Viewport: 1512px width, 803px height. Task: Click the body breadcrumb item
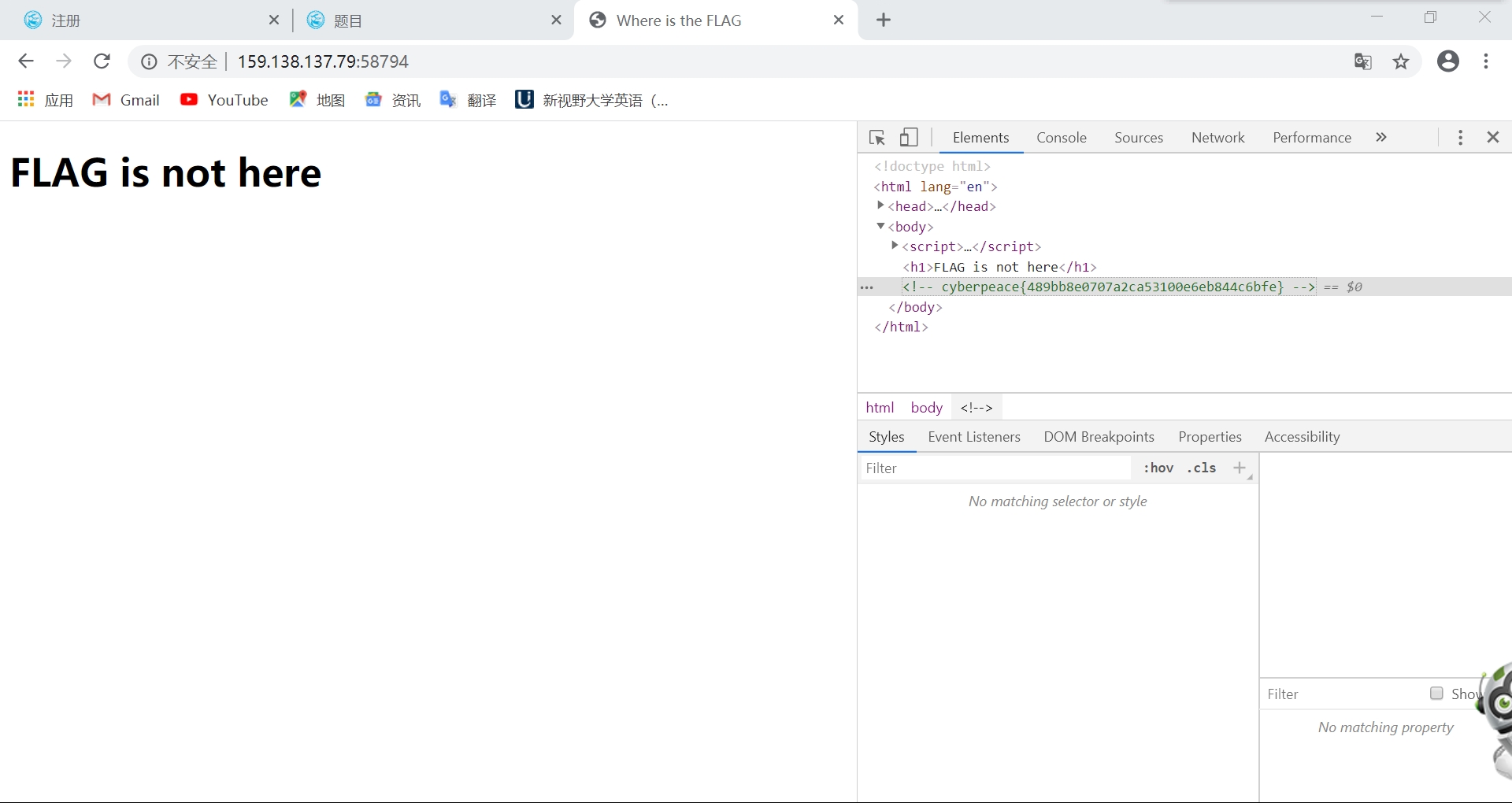(925, 407)
